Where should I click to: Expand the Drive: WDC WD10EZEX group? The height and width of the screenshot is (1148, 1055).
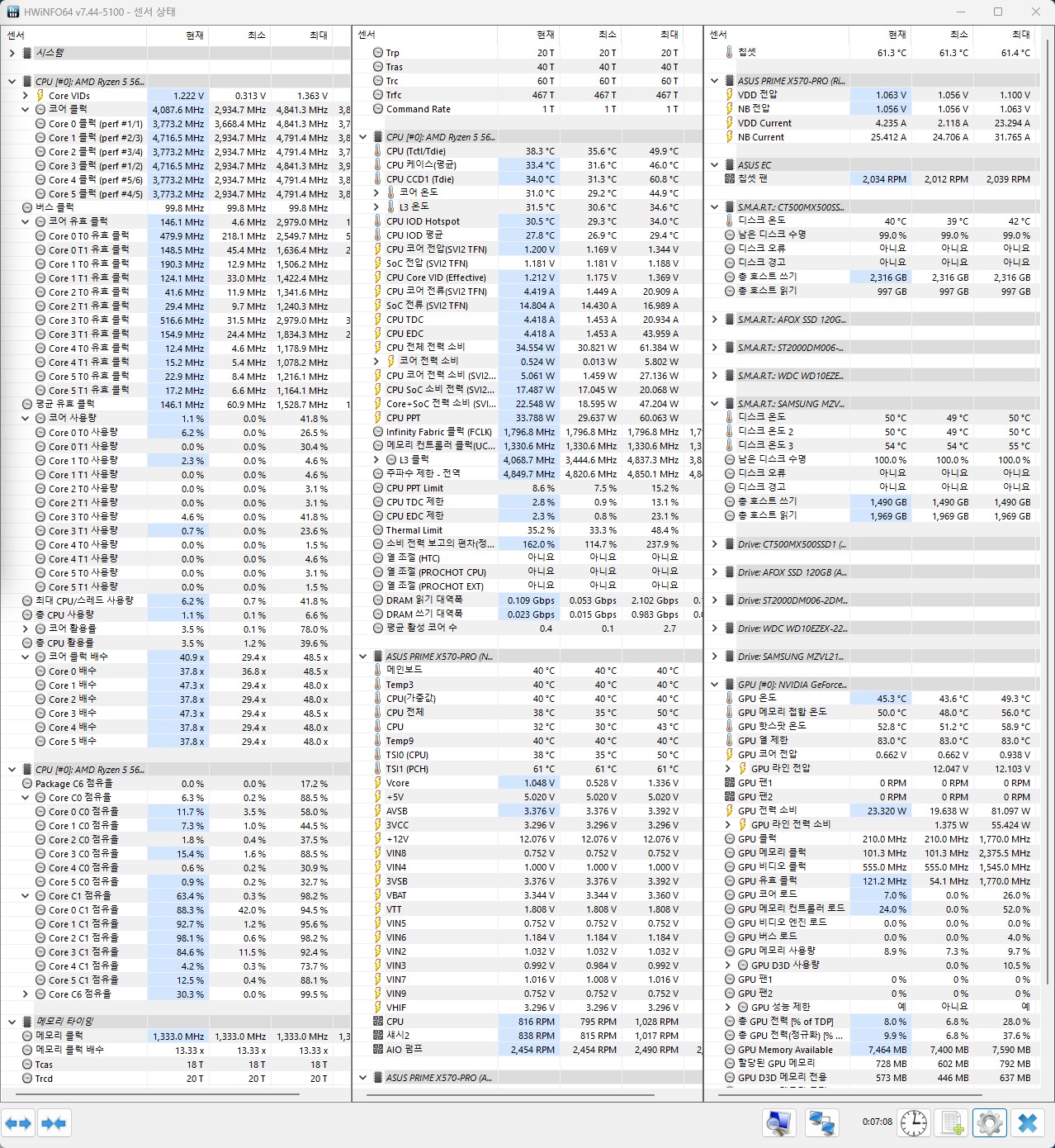click(715, 629)
